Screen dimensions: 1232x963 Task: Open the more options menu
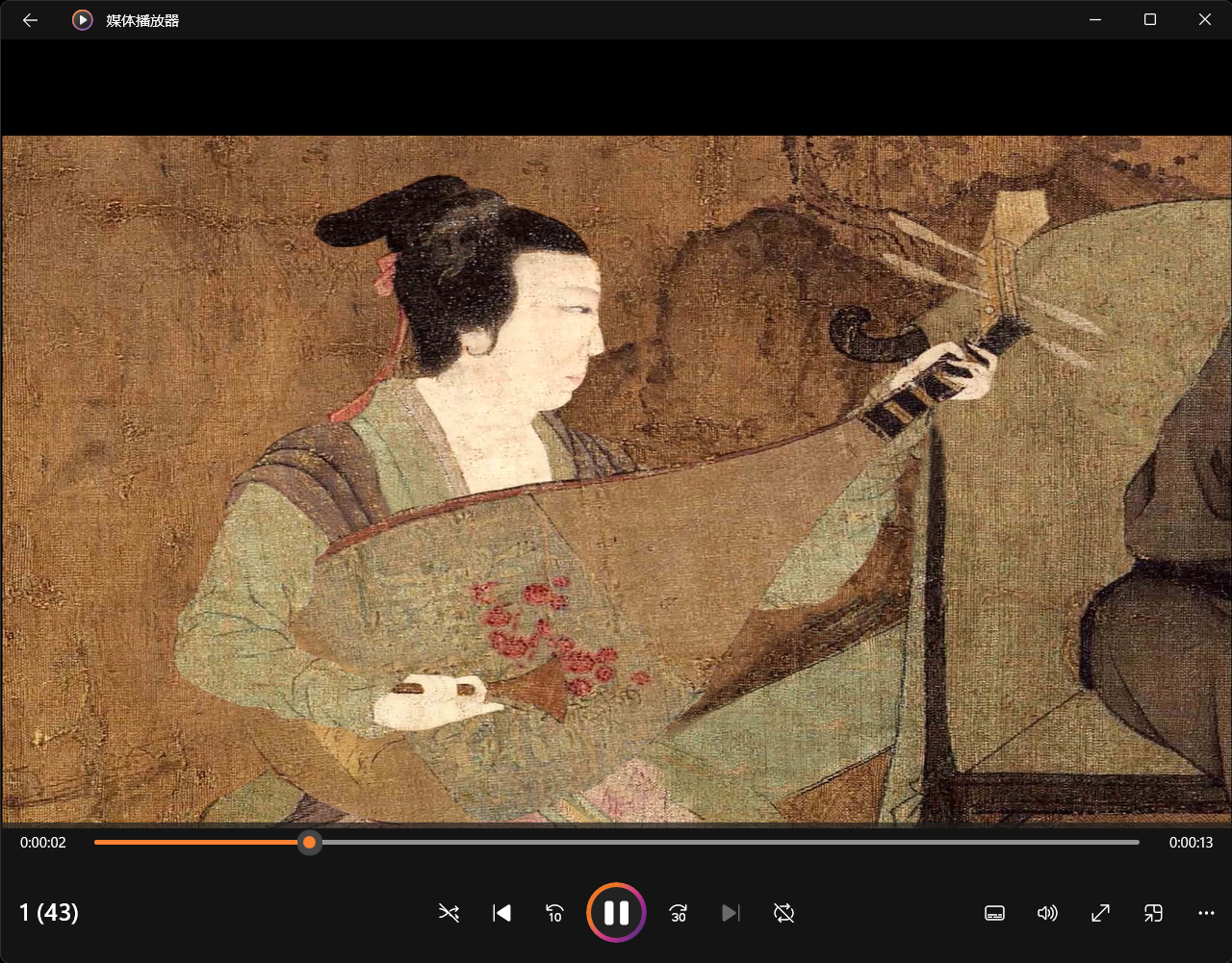(x=1206, y=913)
